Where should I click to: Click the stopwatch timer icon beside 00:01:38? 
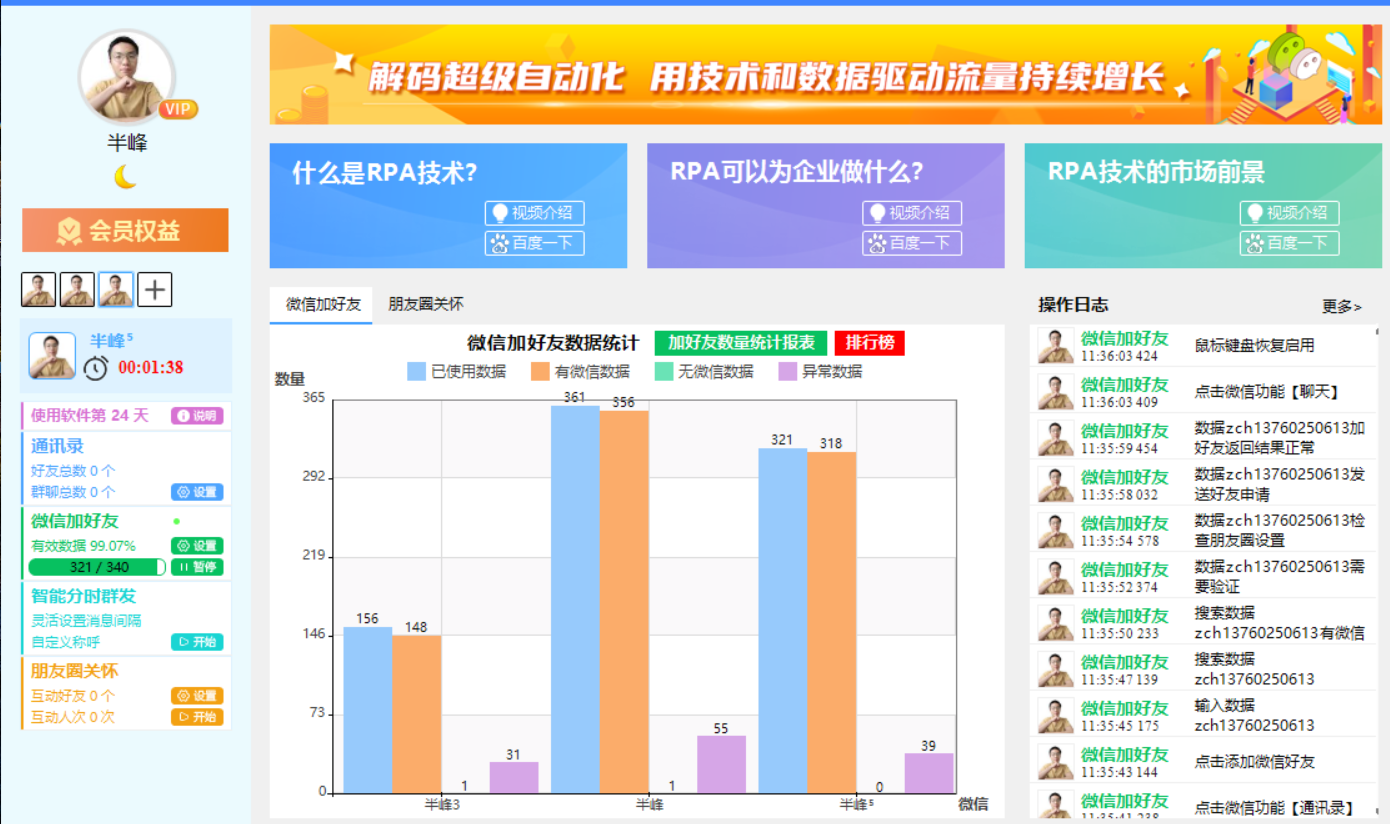pos(96,368)
